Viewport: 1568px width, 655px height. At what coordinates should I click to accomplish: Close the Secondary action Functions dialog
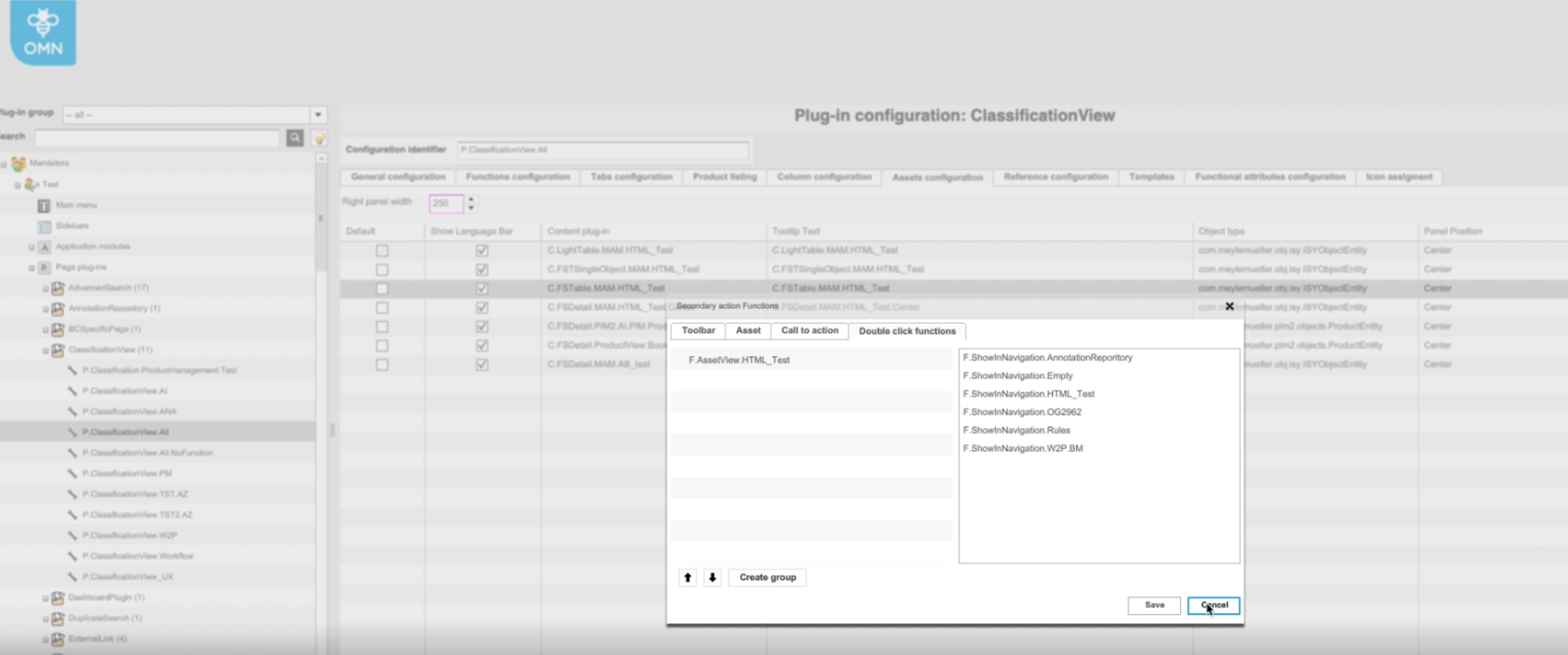click(1229, 306)
